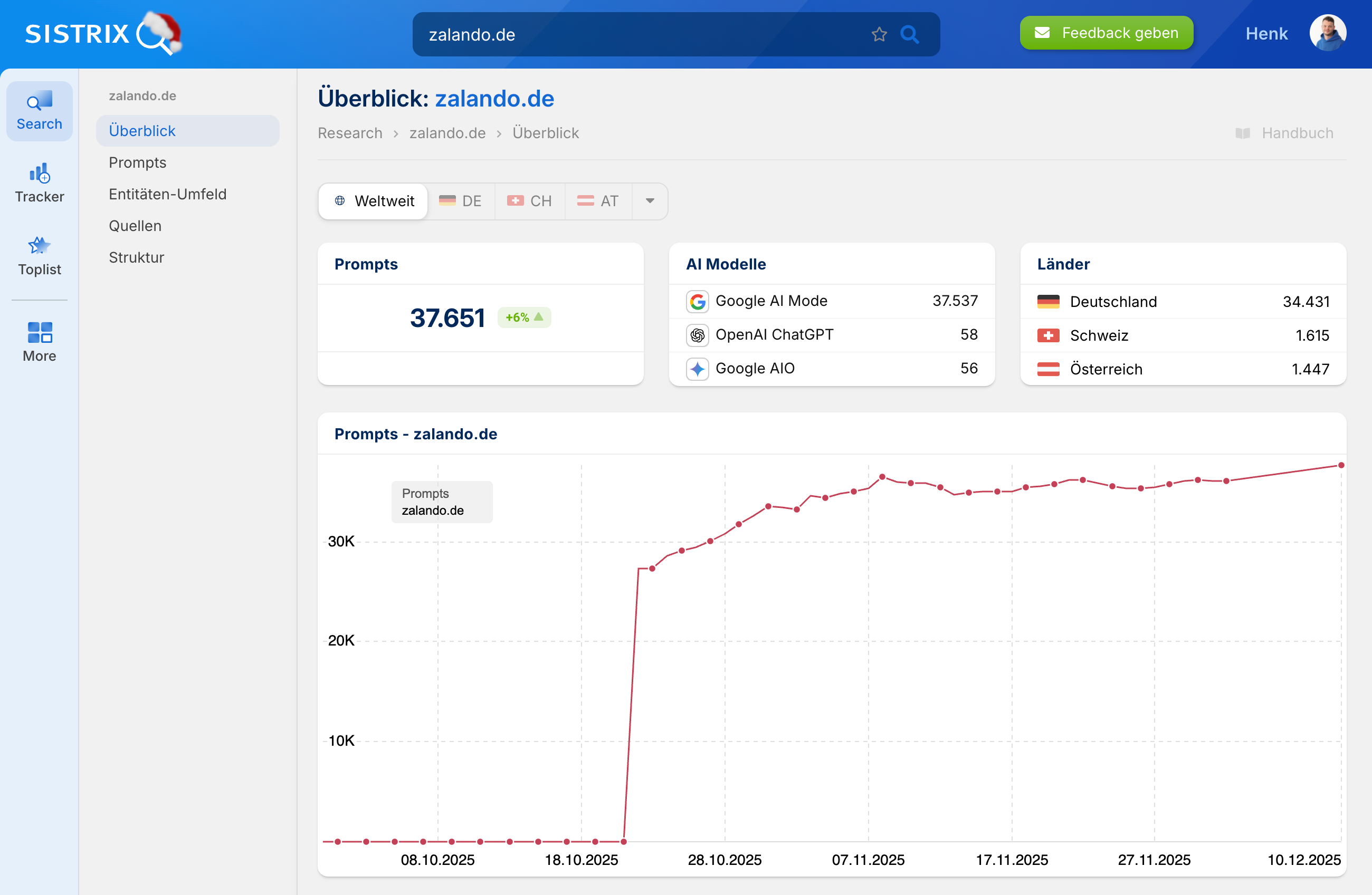Click the Google AIO sparkle icon
1372x895 pixels.
coord(697,368)
